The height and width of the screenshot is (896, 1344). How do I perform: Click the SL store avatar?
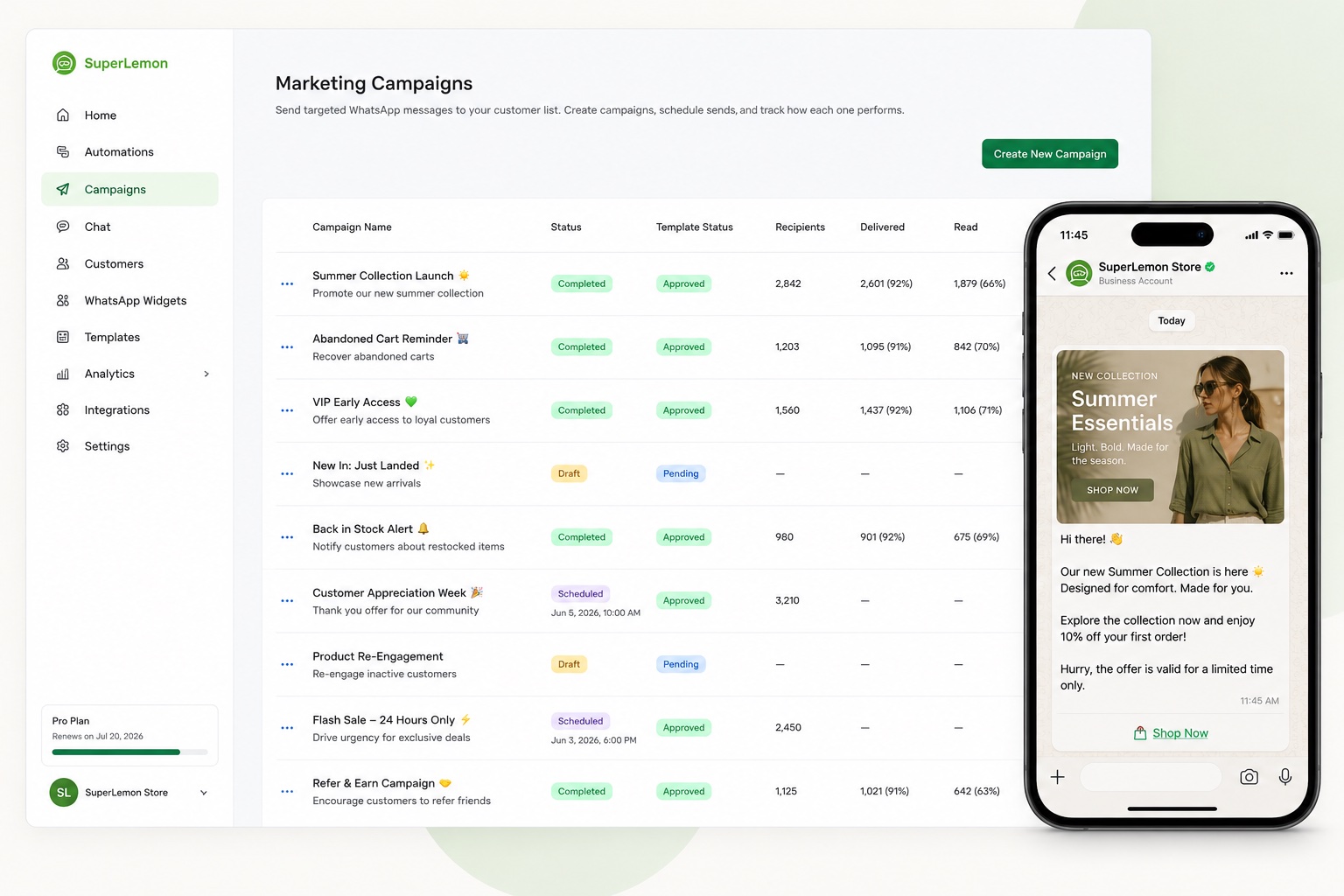[x=63, y=793]
